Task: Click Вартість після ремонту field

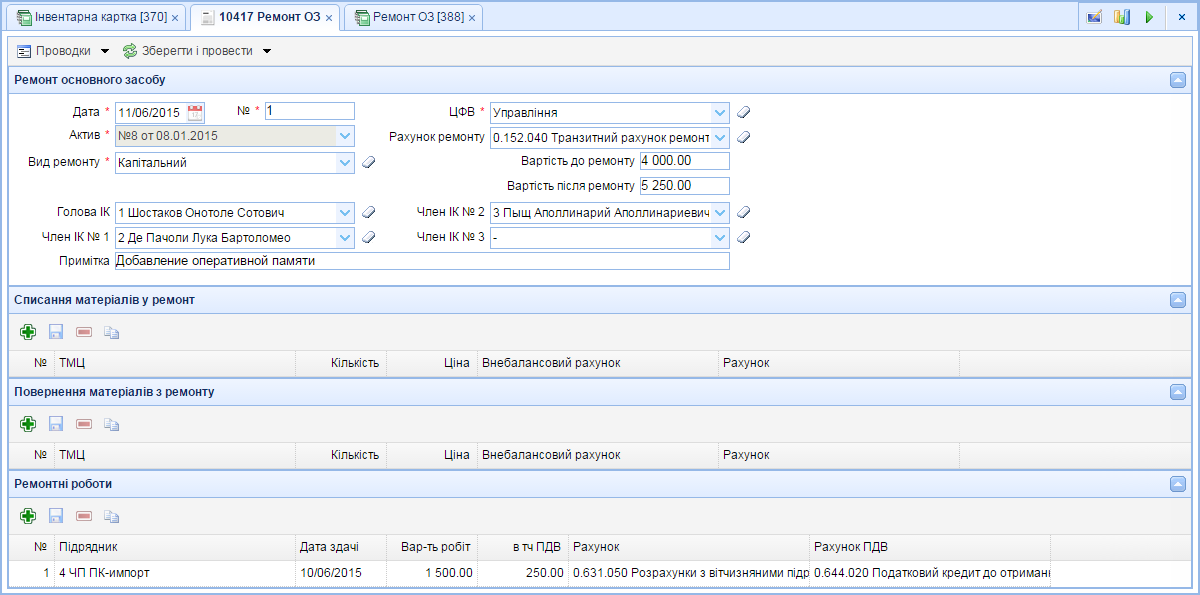Action: [685, 186]
